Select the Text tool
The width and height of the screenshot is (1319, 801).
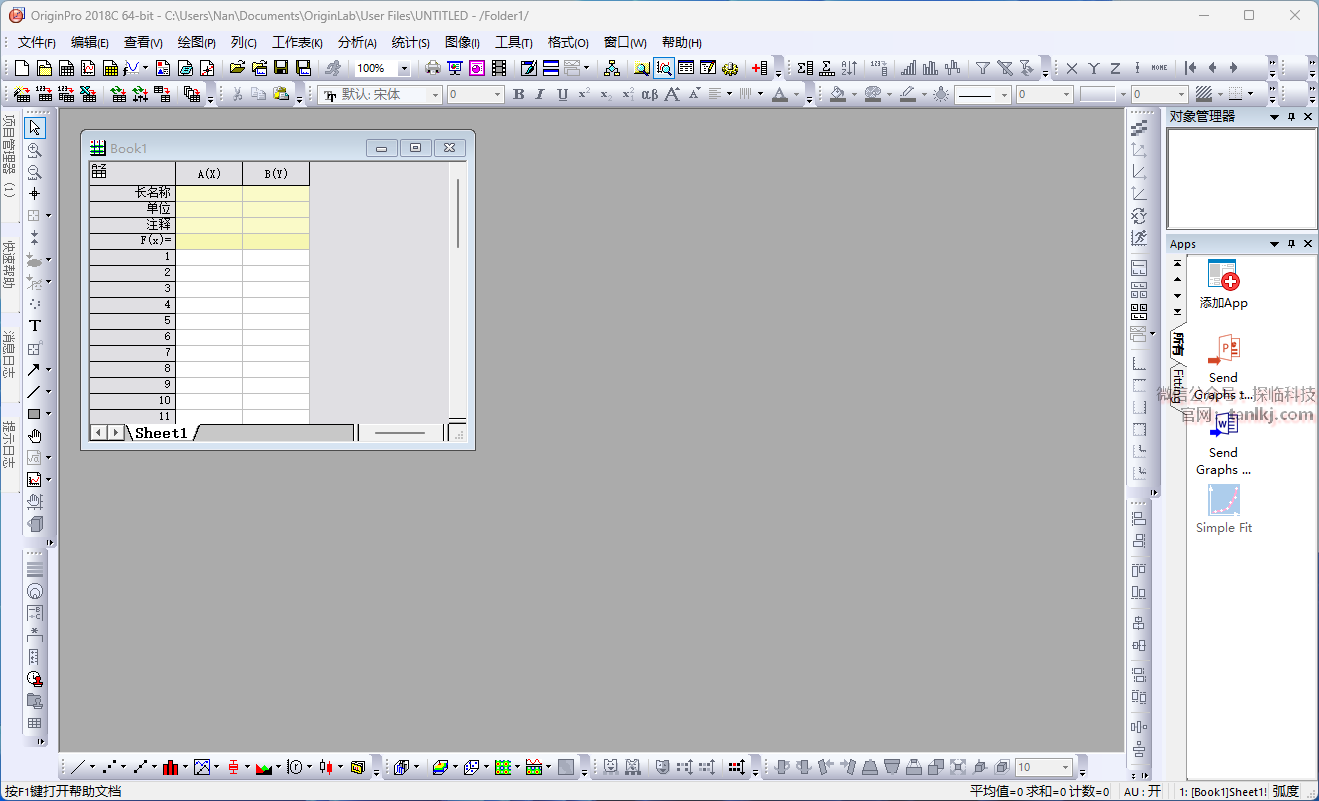35,325
